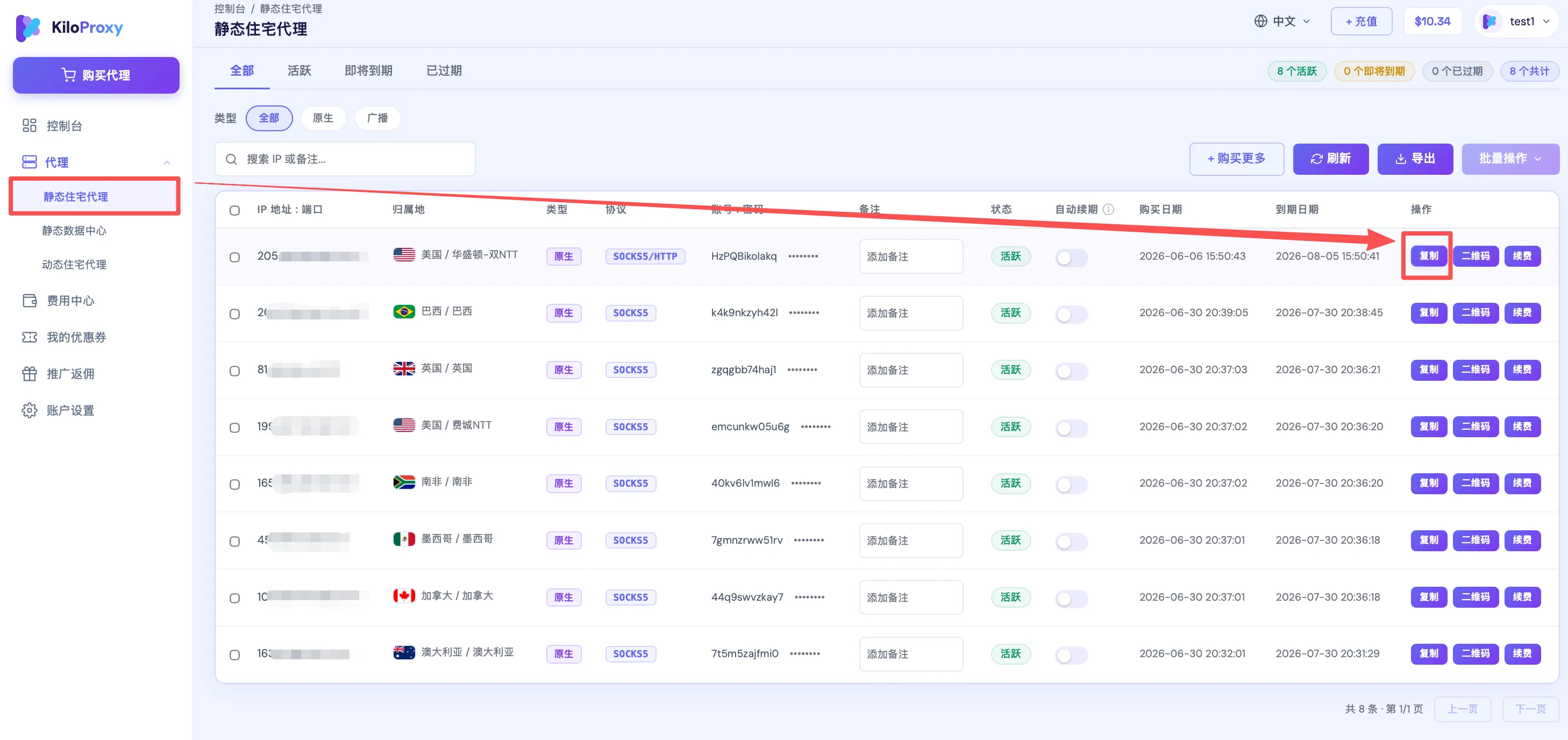Click the Mexico flag icon

tap(404, 538)
